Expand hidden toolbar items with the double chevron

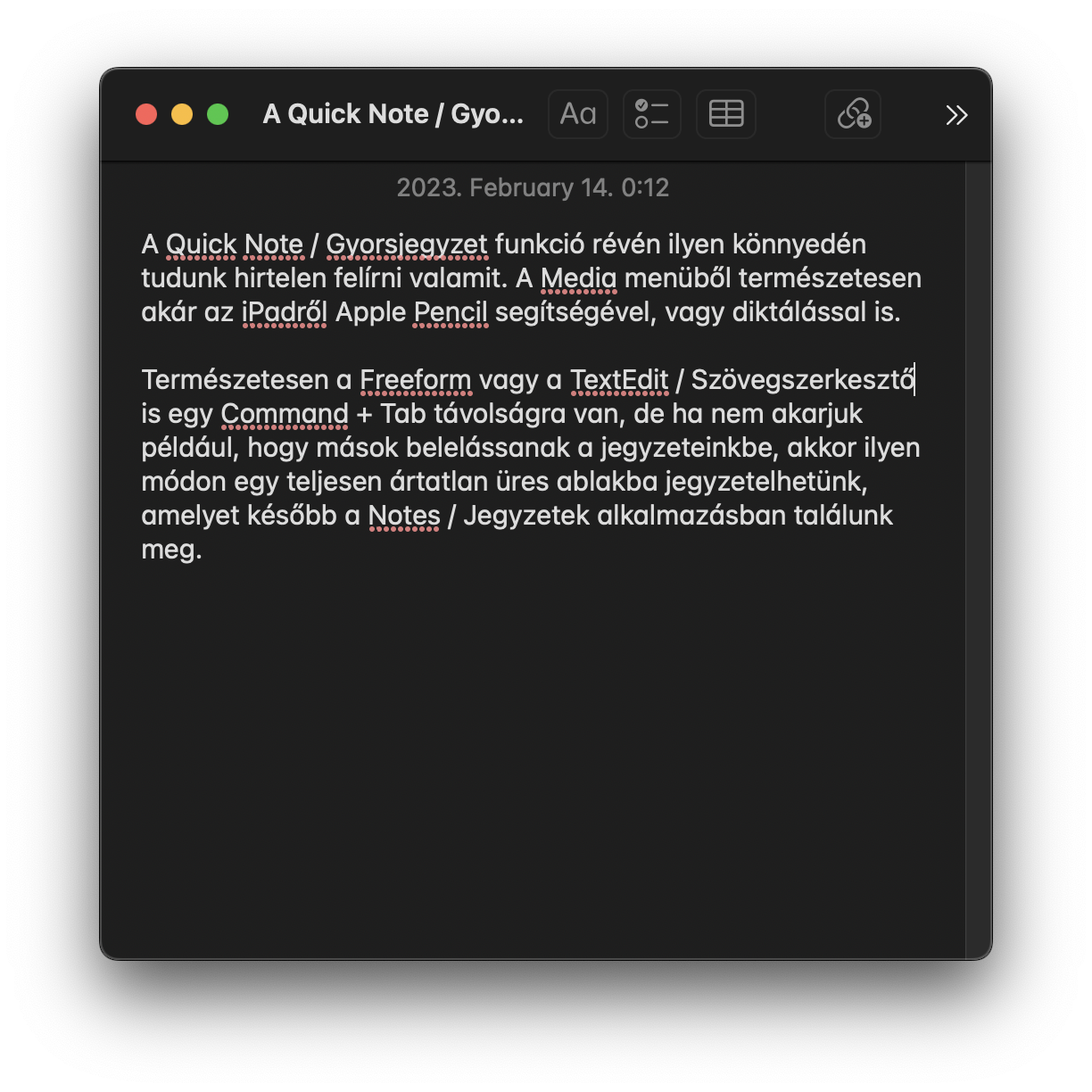coord(956,115)
